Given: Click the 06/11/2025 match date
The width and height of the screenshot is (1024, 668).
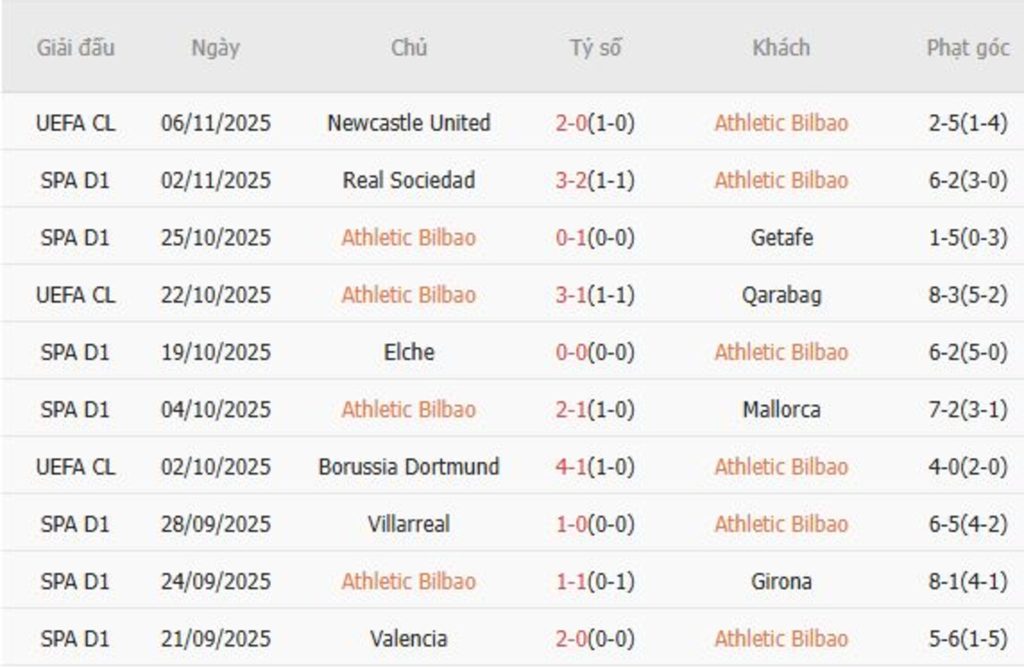Looking at the screenshot, I should tap(215, 123).
